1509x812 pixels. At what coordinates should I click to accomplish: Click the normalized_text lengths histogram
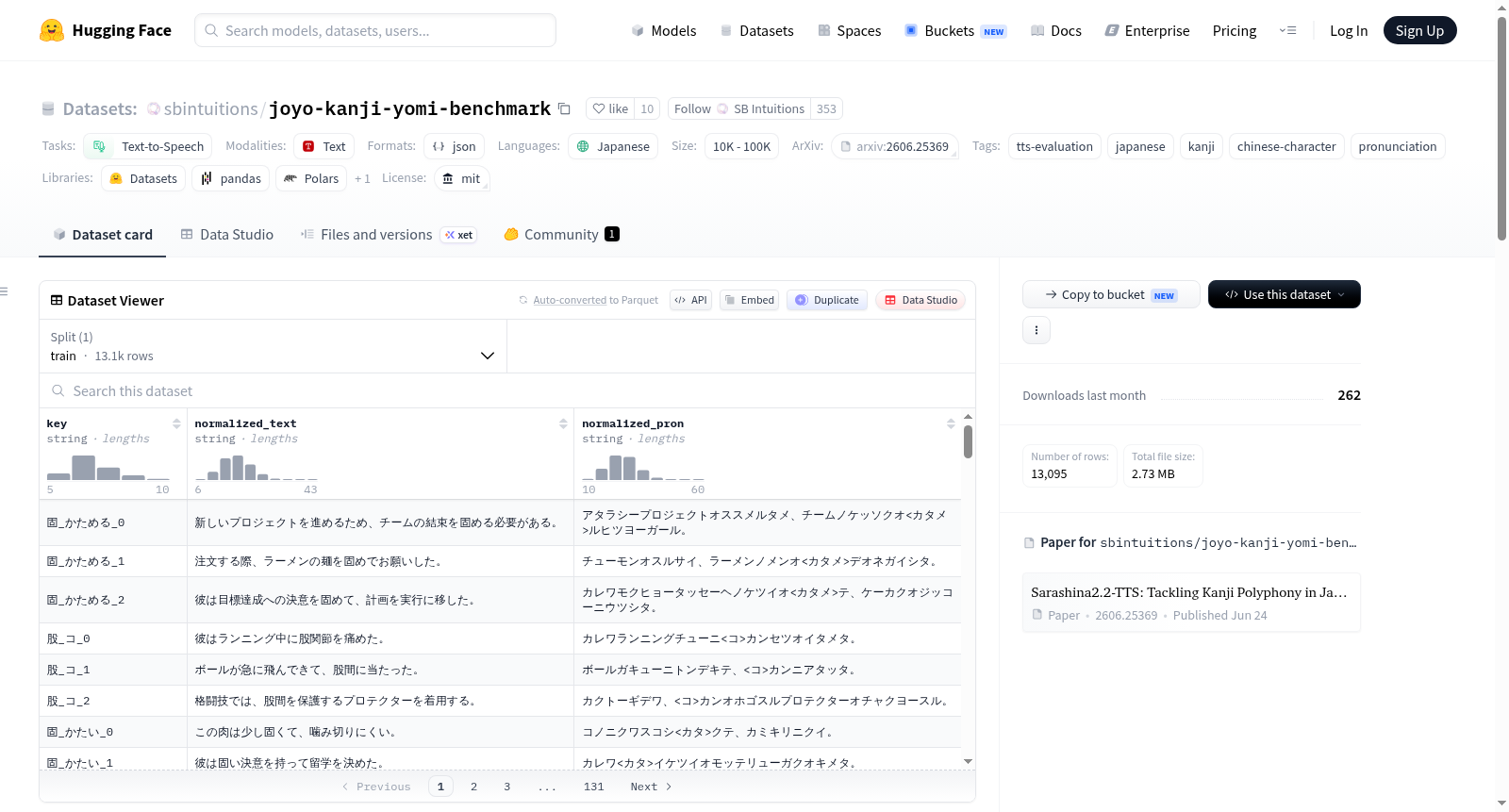(x=256, y=468)
